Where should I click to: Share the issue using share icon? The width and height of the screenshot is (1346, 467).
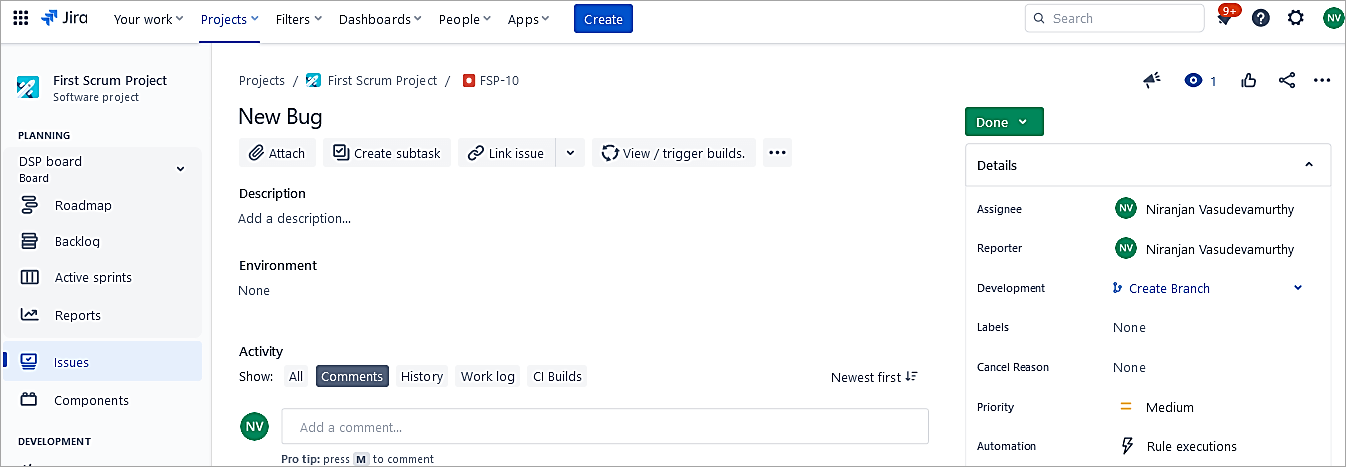pyautogui.click(x=1287, y=81)
